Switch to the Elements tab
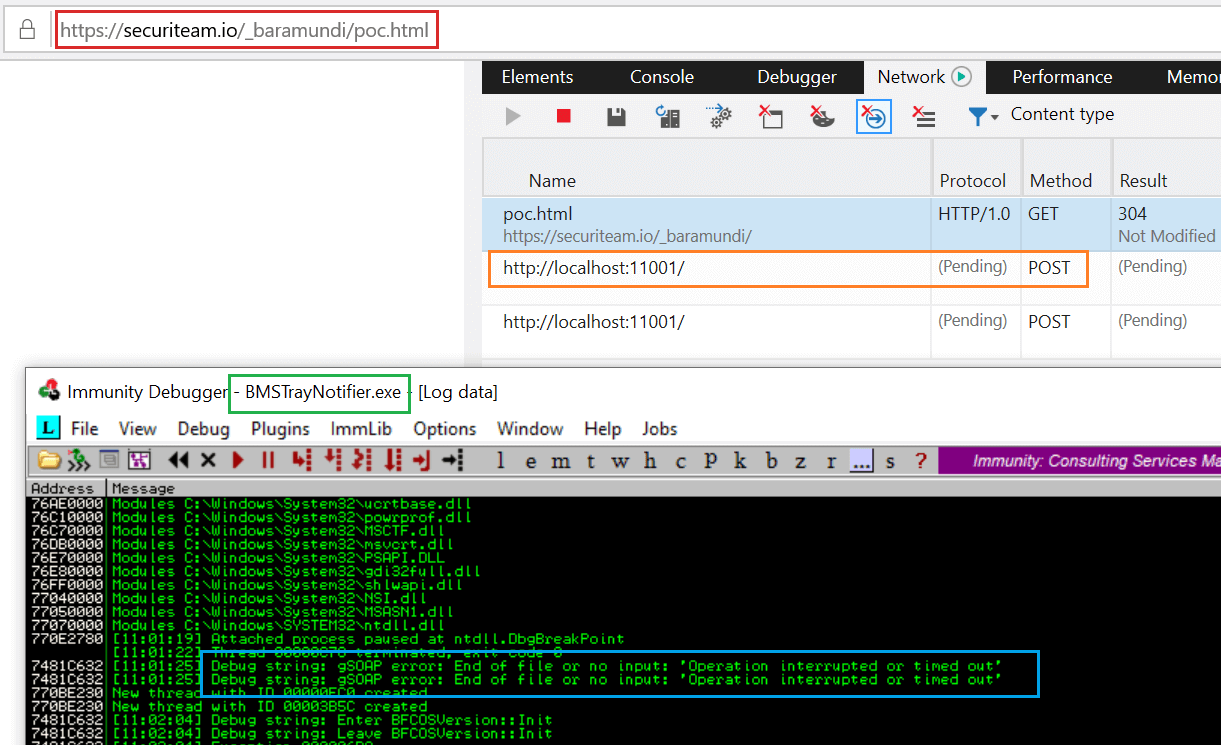Screen dimensions: 1221x745 (x=537, y=77)
